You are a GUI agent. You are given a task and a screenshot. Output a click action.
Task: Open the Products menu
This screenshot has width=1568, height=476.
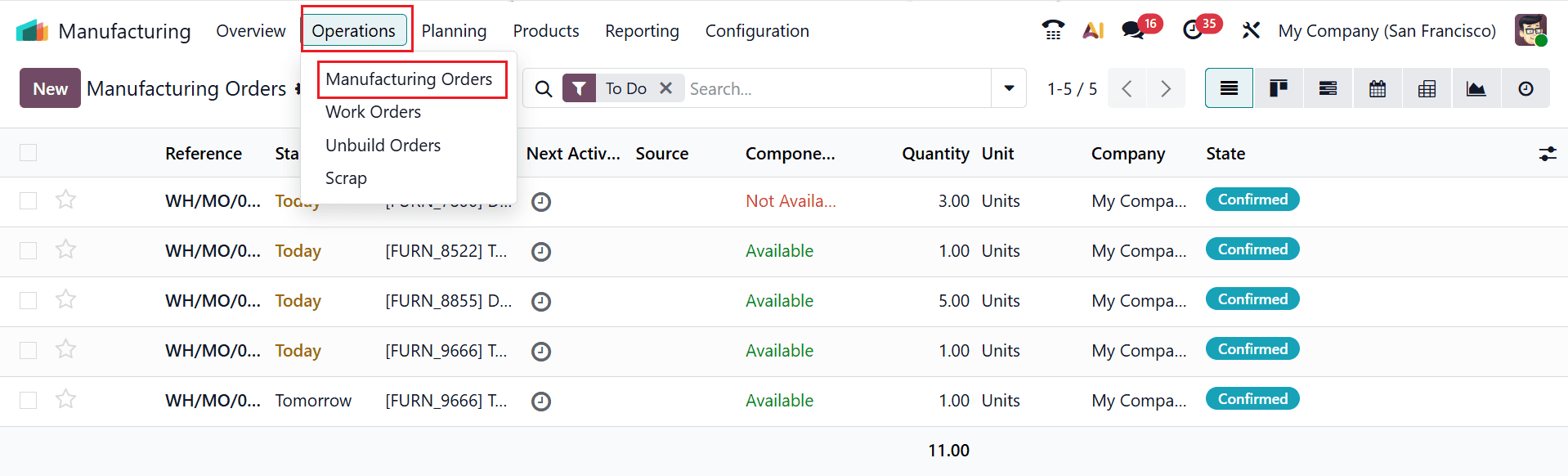pyautogui.click(x=546, y=31)
